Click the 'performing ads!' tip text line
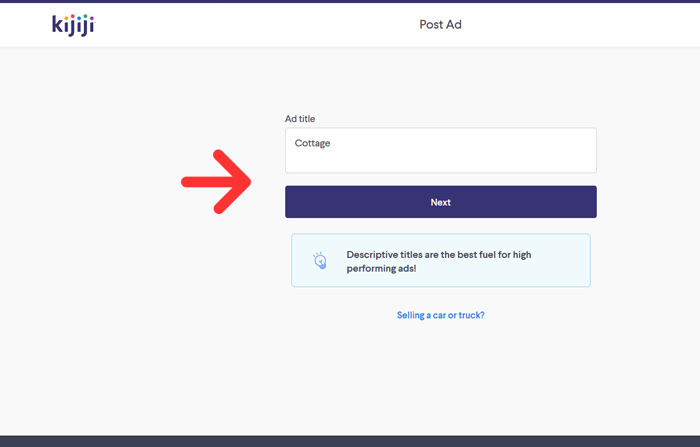 [x=381, y=268]
